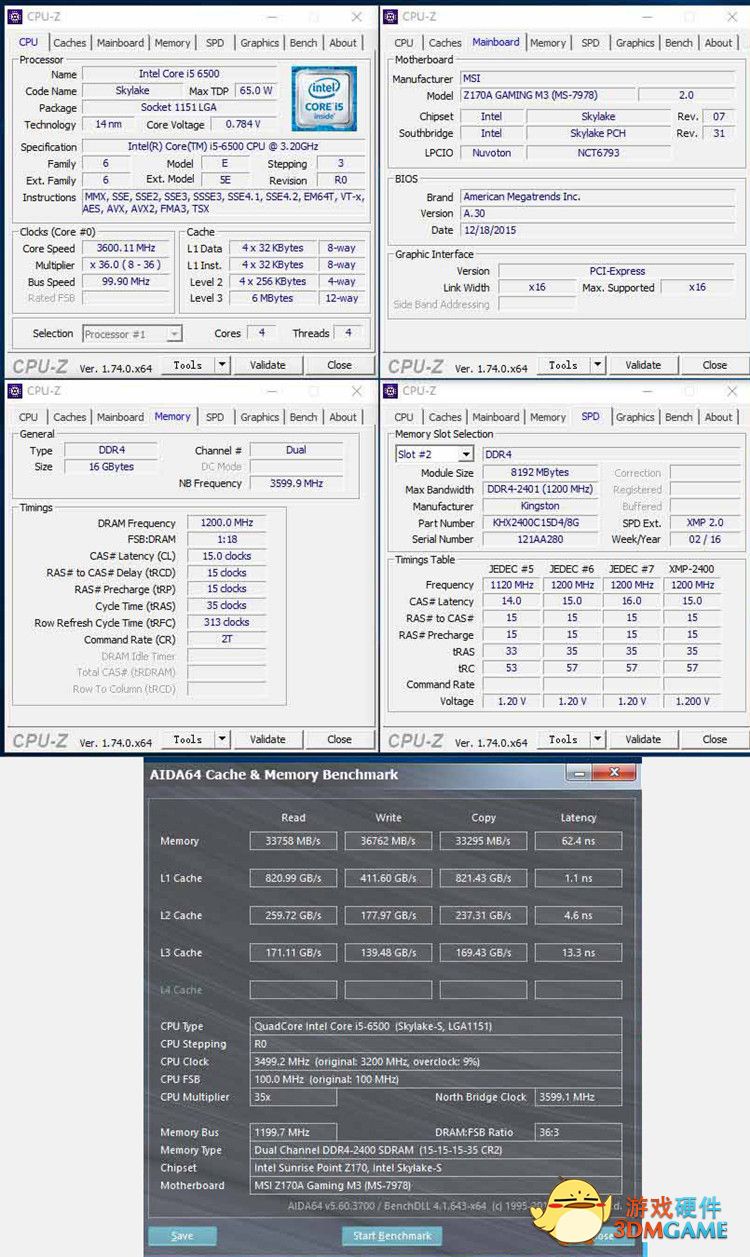This screenshot has height=1257, width=750.
Task: Open the SPD tab in the motherboard window
Action: click(x=591, y=43)
